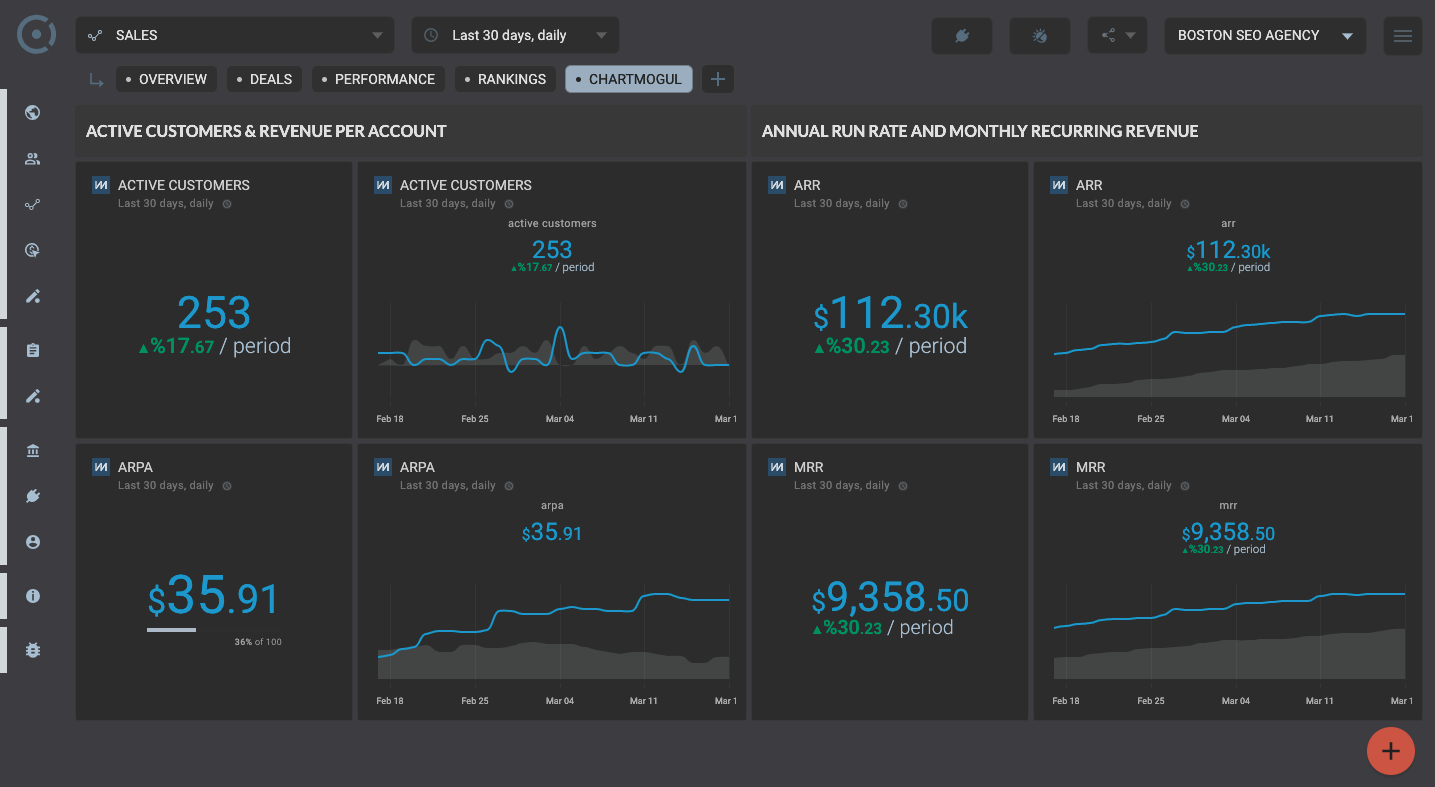
Task: Open the BOSTON SEO AGENCY client dropdown
Action: [x=1265, y=35]
